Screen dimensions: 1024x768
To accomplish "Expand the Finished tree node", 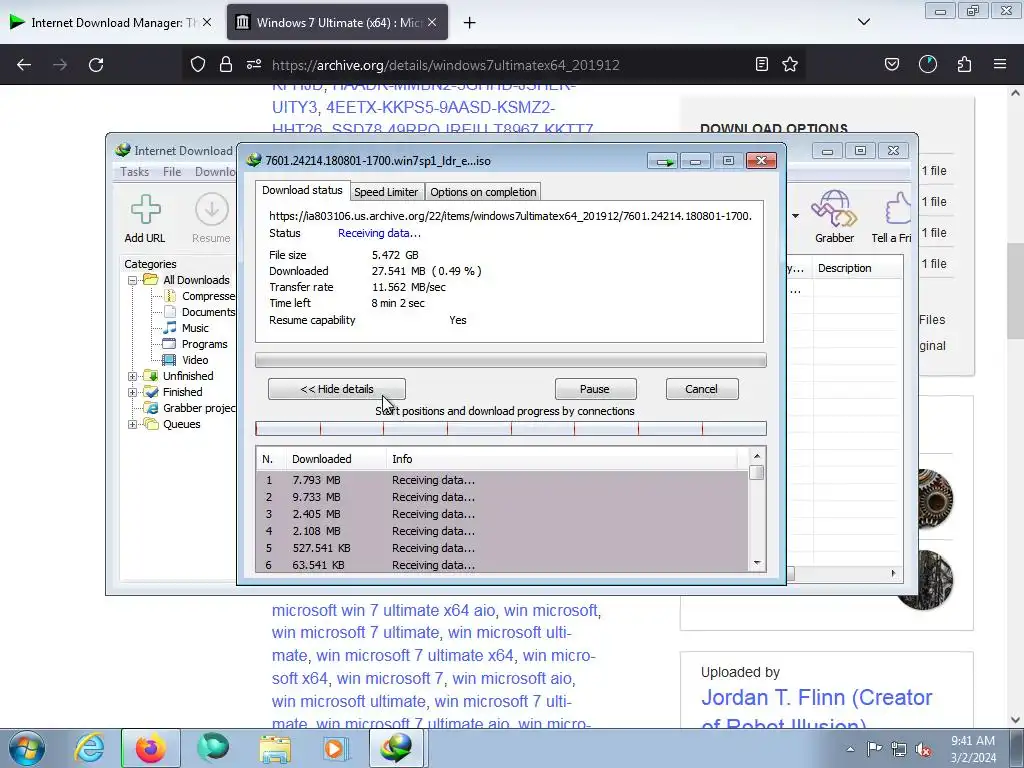I will [133, 392].
